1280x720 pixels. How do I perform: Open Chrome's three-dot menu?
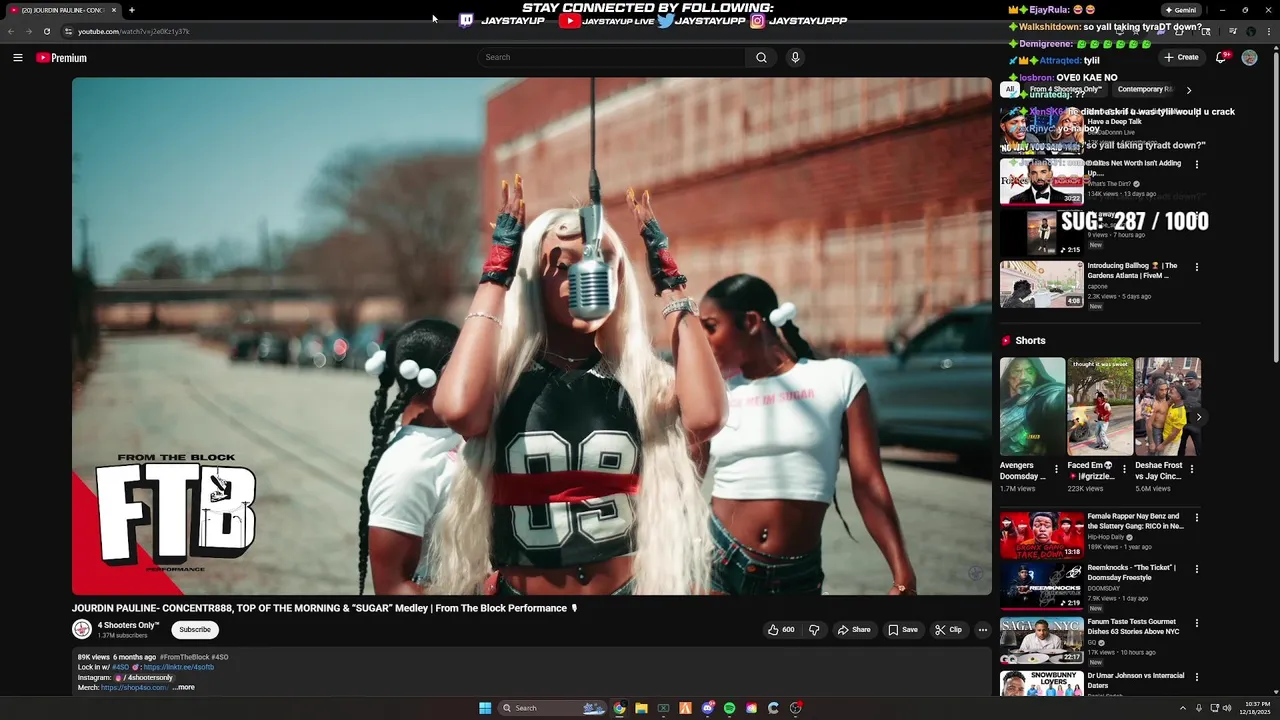(x=1270, y=31)
